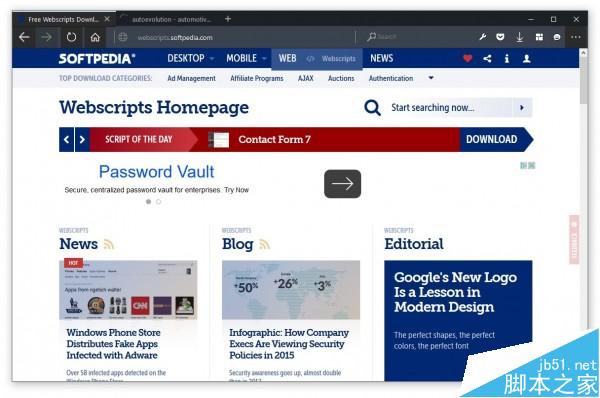Read 'Infographic: How Company Execs' article

pyautogui.click(x=289, y=344)
